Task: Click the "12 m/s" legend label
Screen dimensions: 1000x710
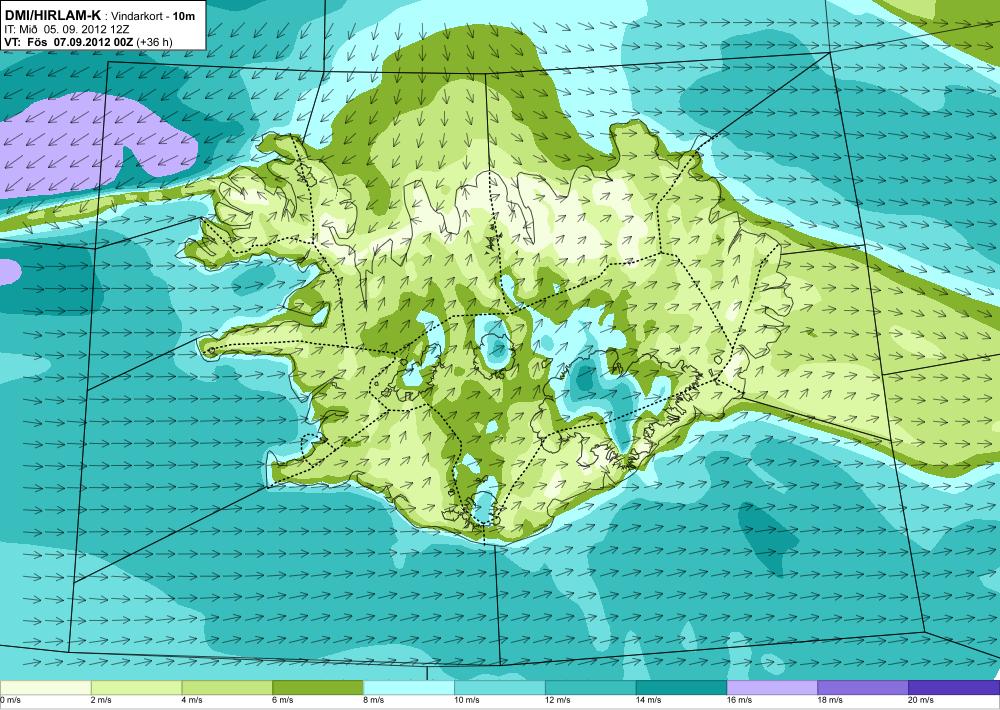Action: (x=558, y=700)
